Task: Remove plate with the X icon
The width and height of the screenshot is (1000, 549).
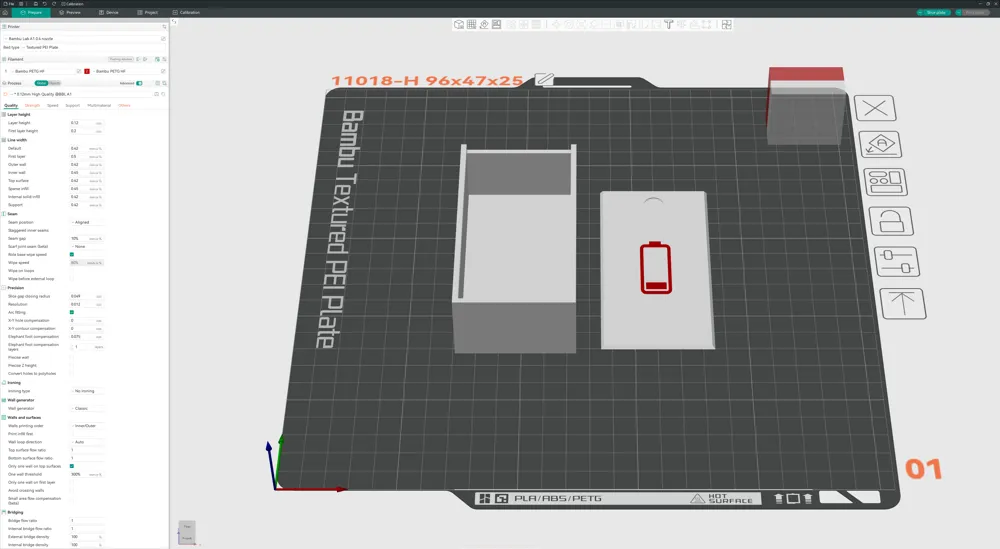Action: pos(875,108)
